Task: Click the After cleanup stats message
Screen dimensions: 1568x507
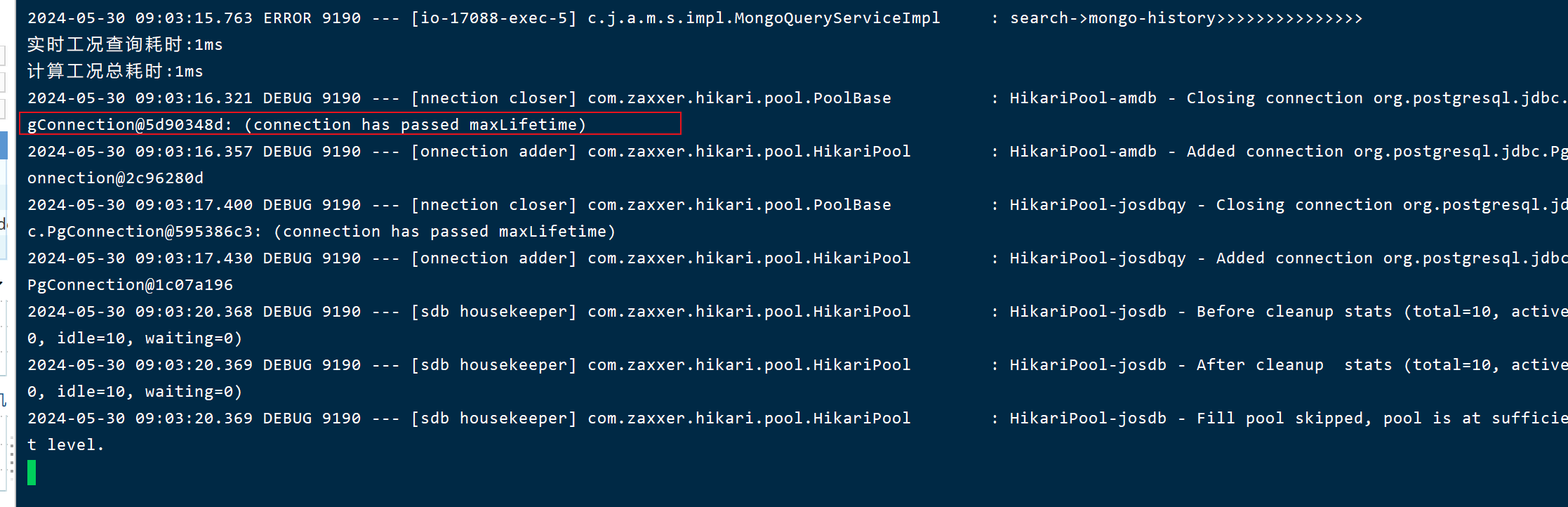Action: click(1289, 365)
